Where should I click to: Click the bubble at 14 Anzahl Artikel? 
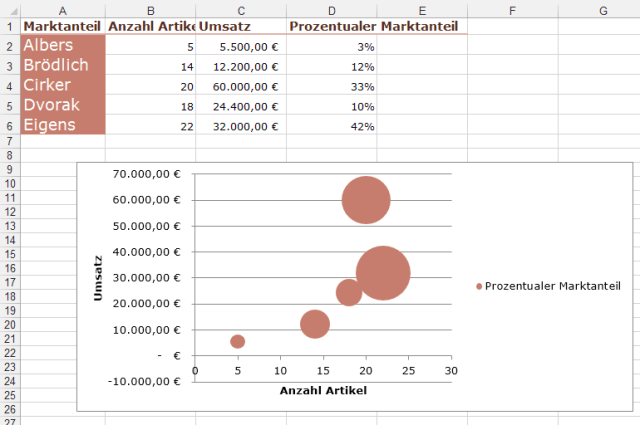tap(315, 323)
